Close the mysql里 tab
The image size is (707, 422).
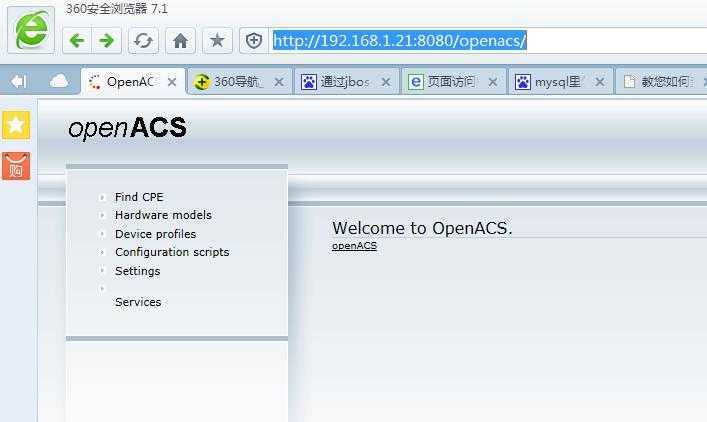click(x=600, y=82)
